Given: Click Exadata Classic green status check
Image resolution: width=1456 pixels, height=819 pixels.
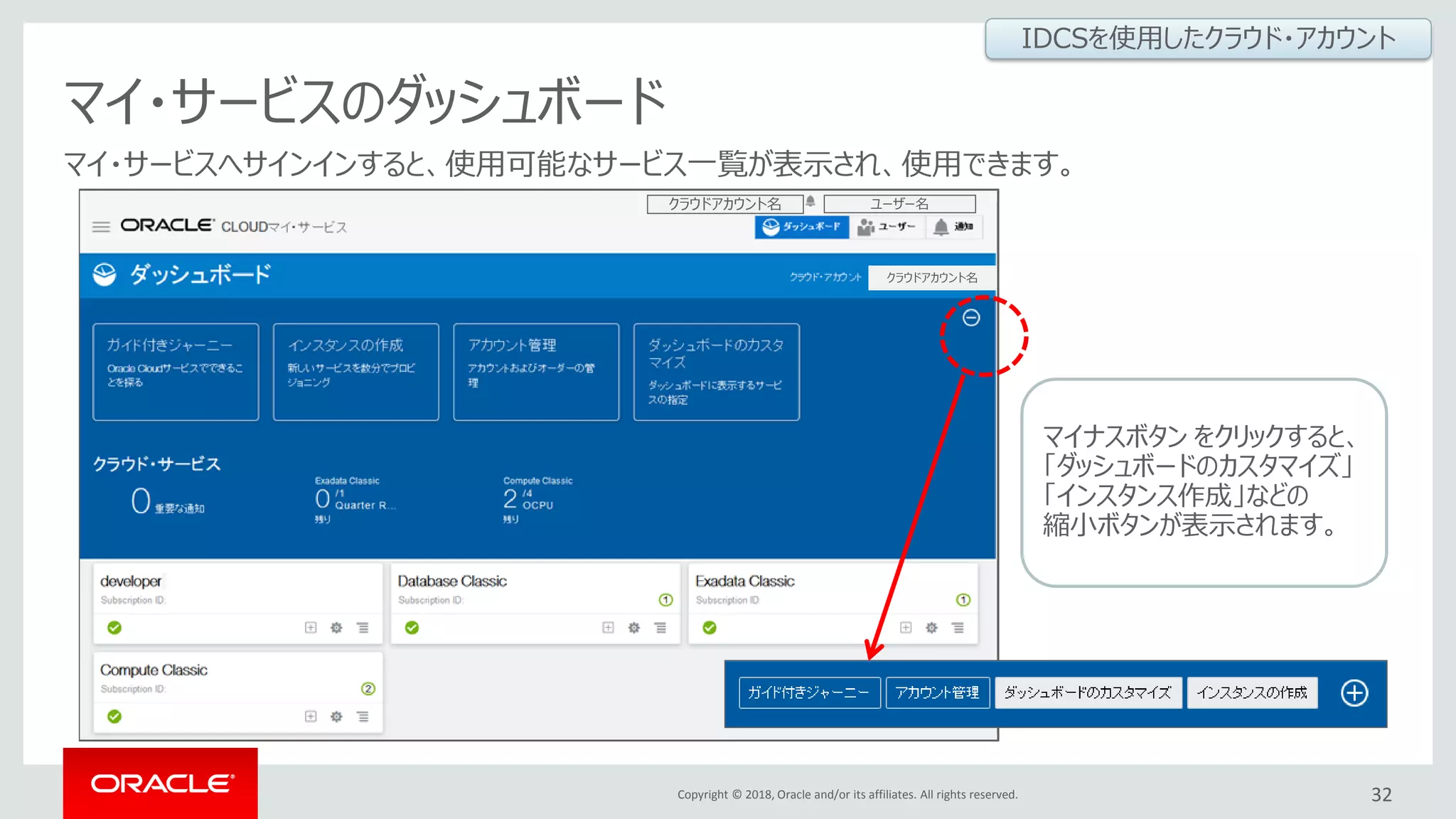Looking at the screenshot, I should pyautogui.click(x=710, y=628).
